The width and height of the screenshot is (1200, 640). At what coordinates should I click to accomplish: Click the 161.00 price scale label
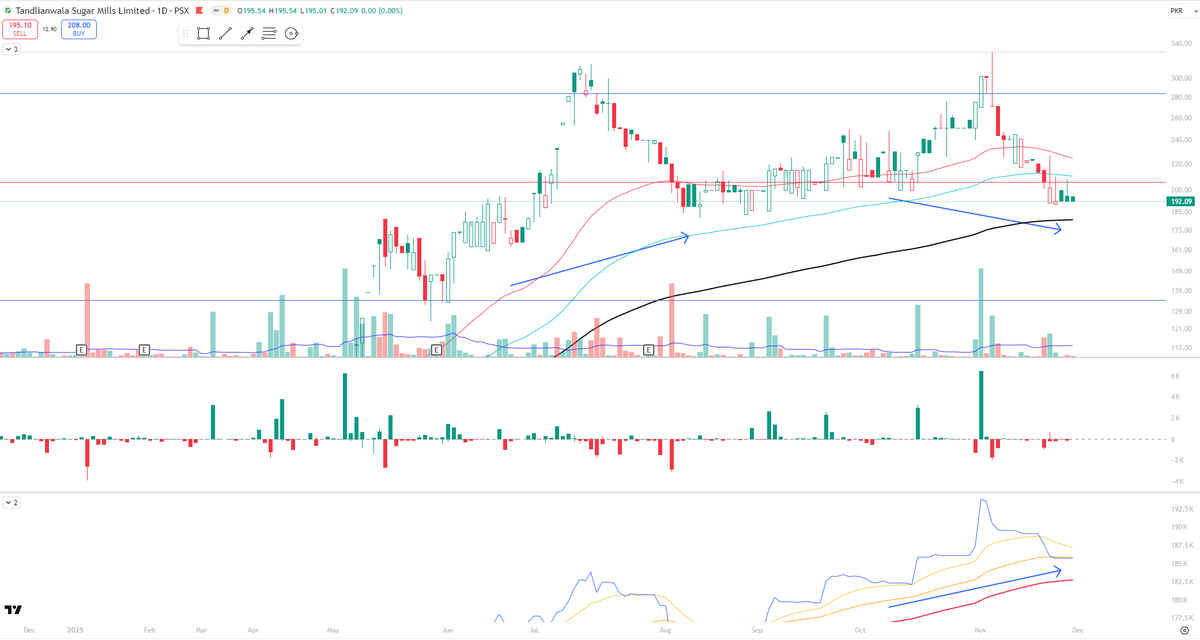(x=1179, y=249)
